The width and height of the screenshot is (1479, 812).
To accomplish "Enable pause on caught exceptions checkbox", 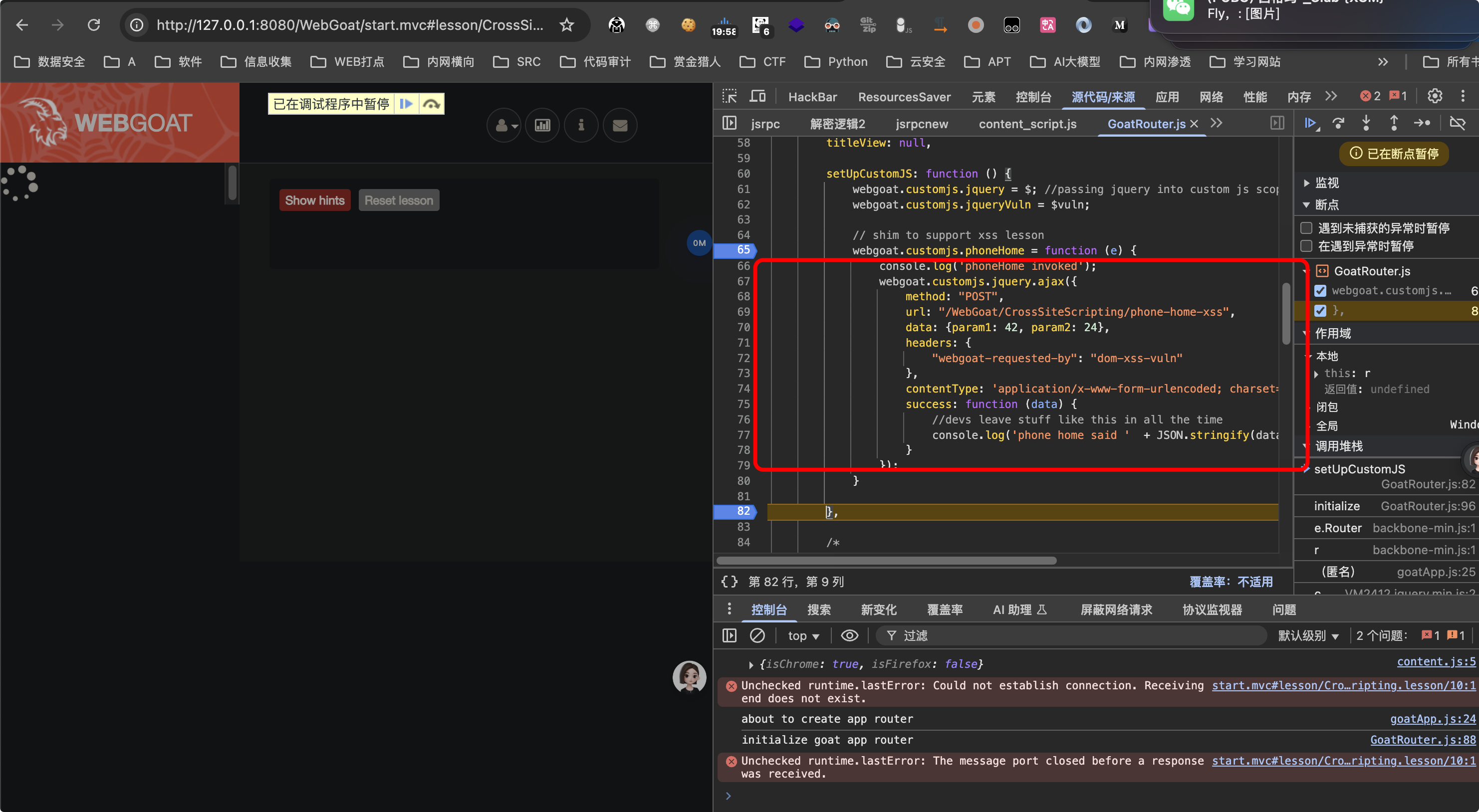I will point(1307,245).
